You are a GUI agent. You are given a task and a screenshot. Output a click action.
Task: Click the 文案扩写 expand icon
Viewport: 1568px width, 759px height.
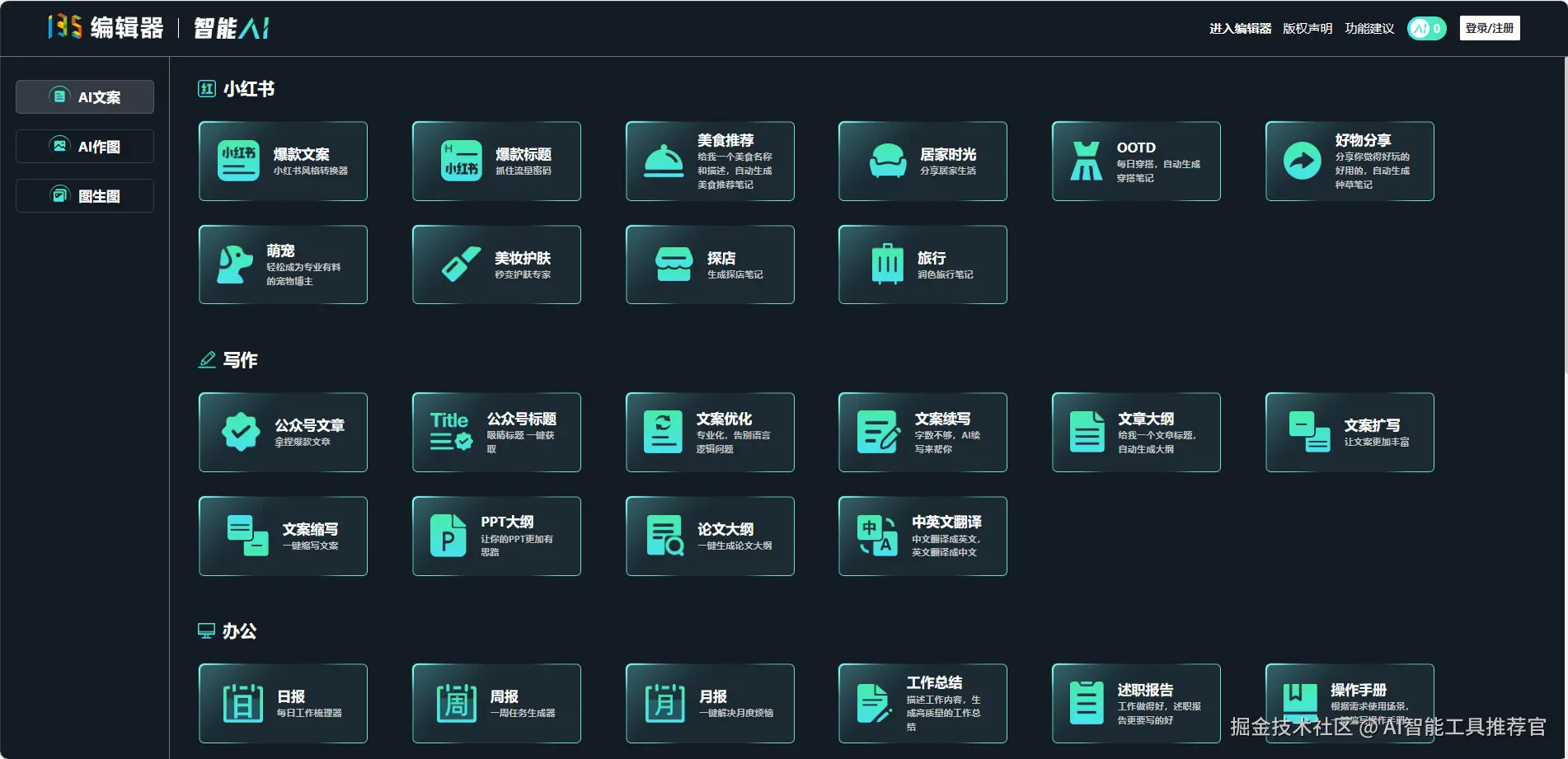(x=1310, y=432)
